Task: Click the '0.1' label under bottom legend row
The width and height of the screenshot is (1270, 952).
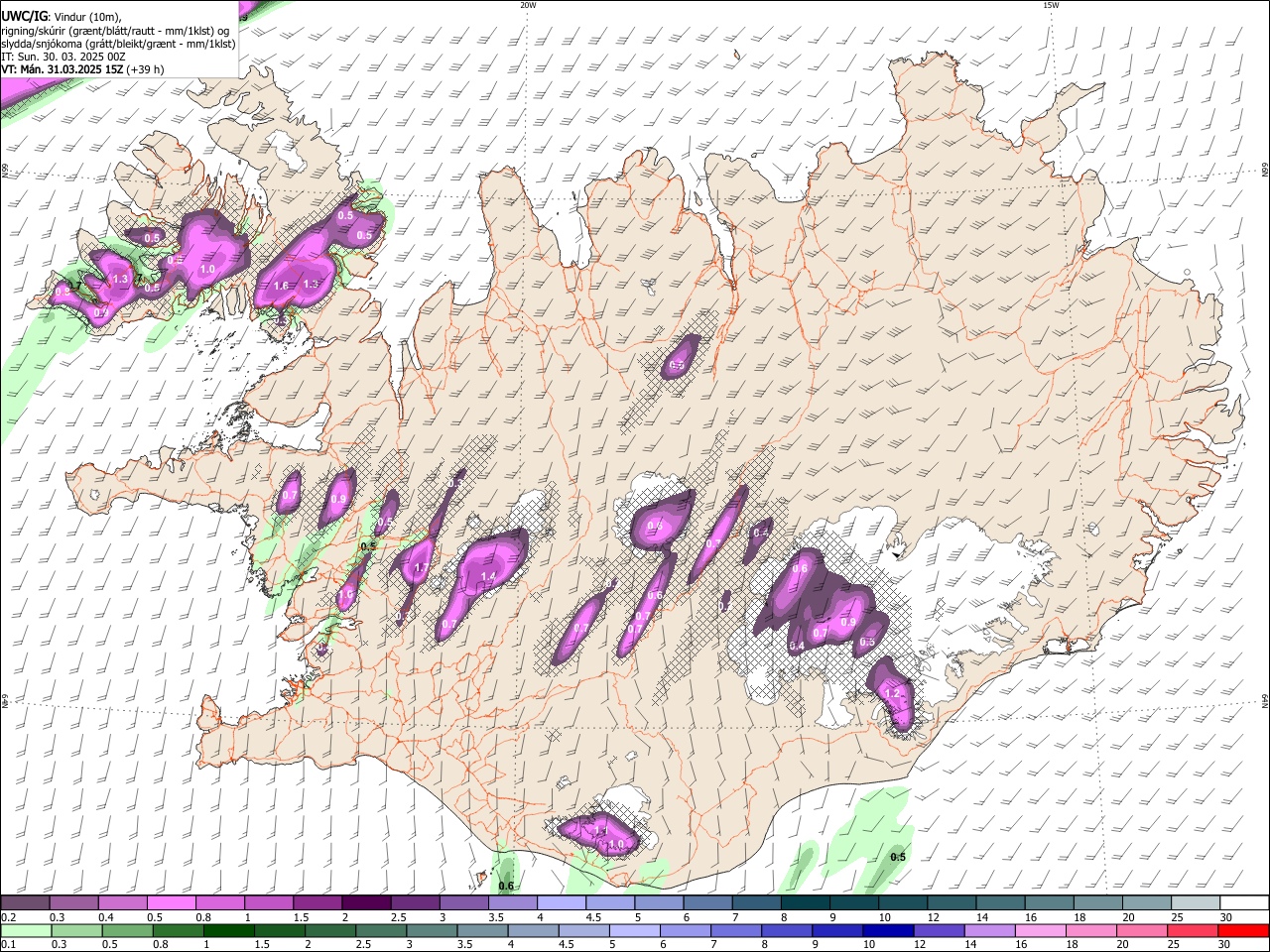Action: pyautogui.click(x=8, y=944)
